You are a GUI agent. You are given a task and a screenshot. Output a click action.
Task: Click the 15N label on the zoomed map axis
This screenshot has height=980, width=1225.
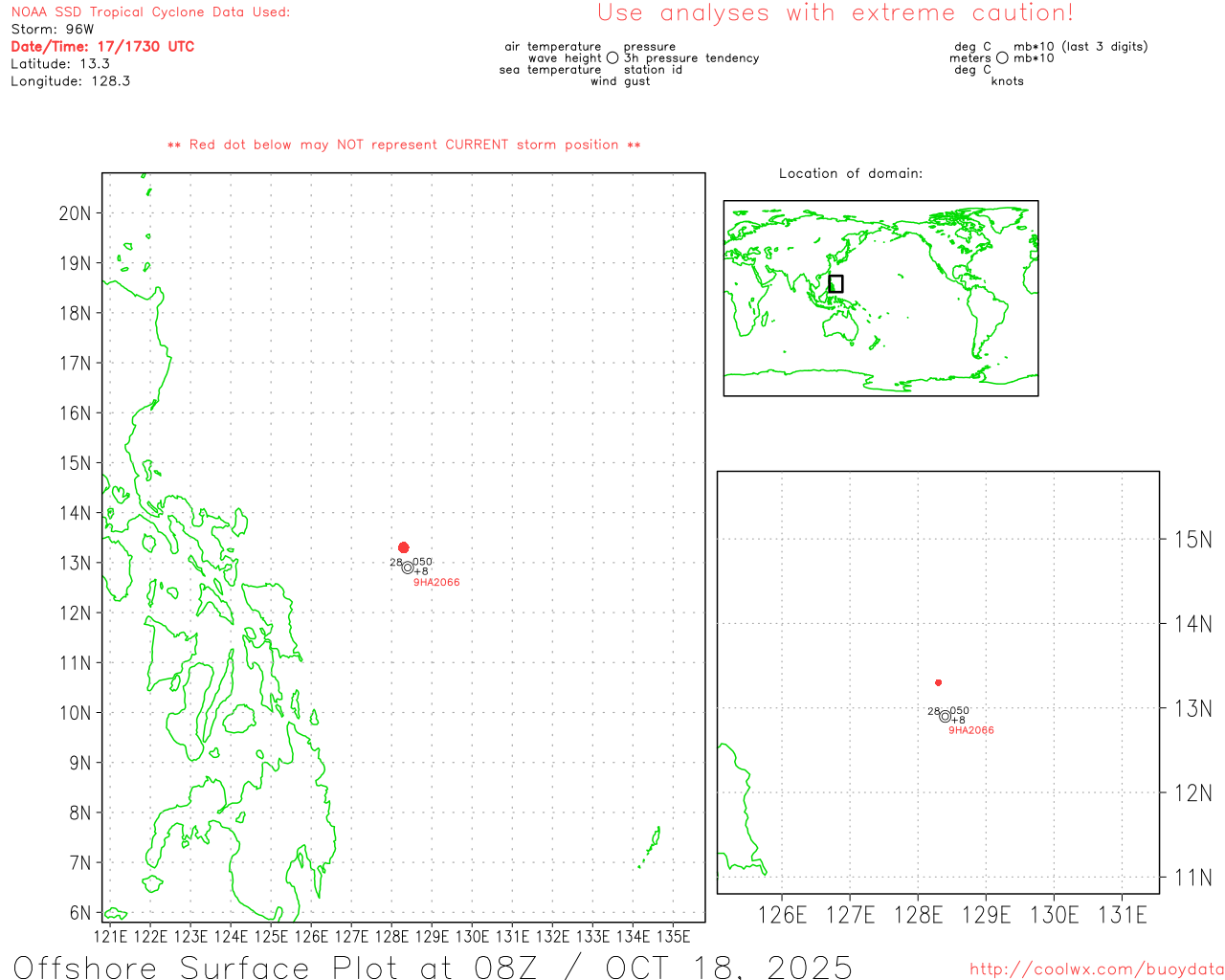1192,540
